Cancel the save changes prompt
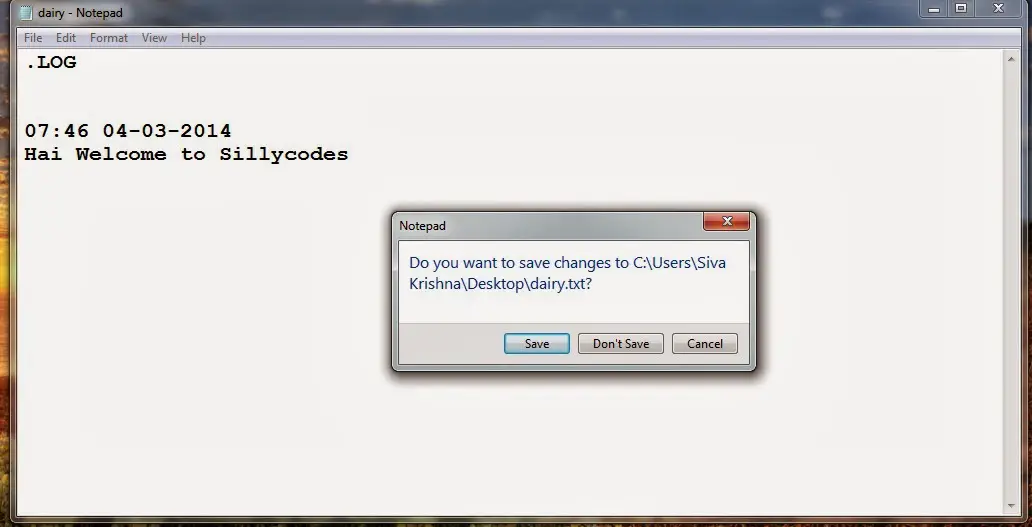1032x527 pixels. pos(704,343)
